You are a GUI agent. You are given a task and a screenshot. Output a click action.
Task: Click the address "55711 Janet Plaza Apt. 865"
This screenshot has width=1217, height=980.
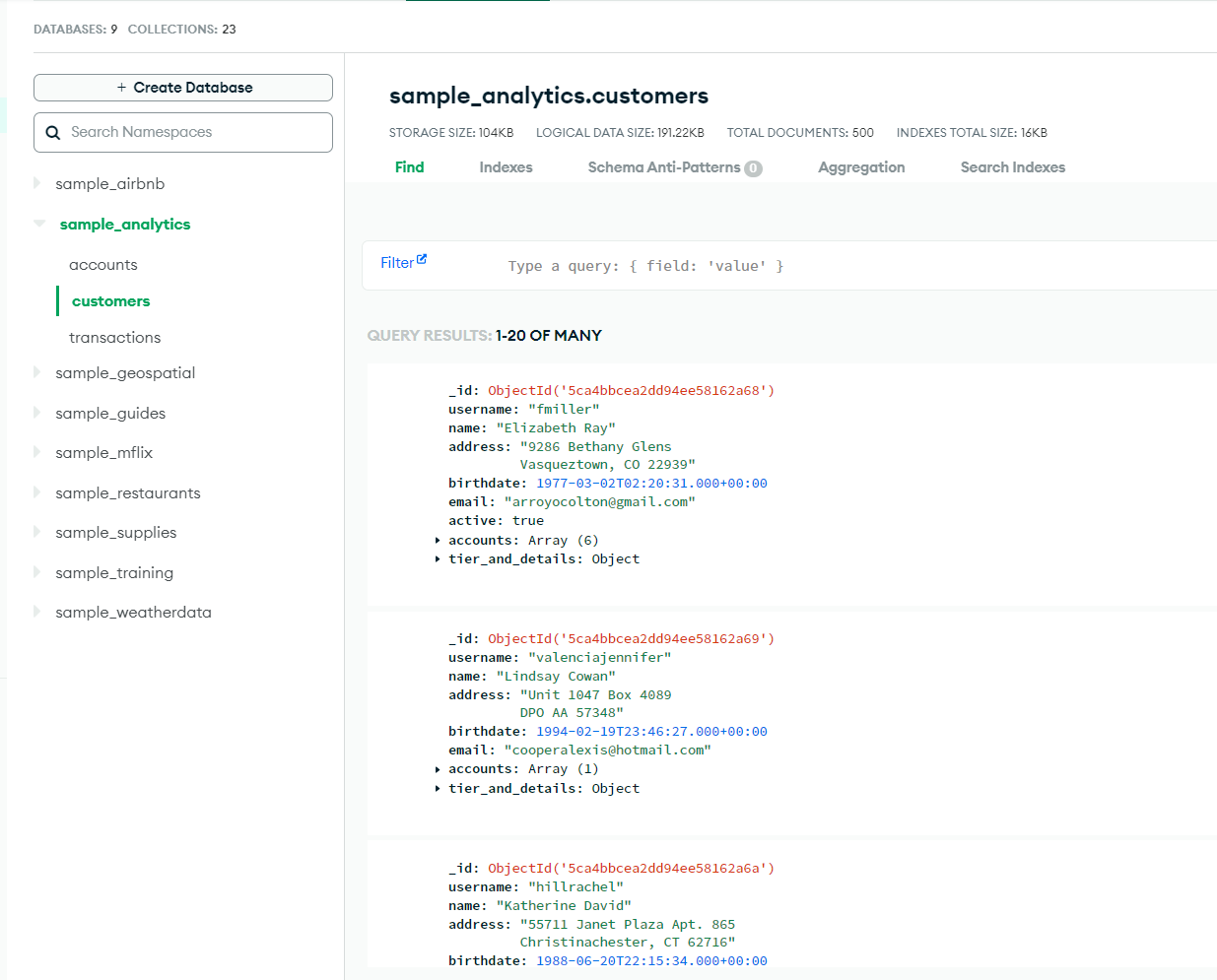click(628, 924)
